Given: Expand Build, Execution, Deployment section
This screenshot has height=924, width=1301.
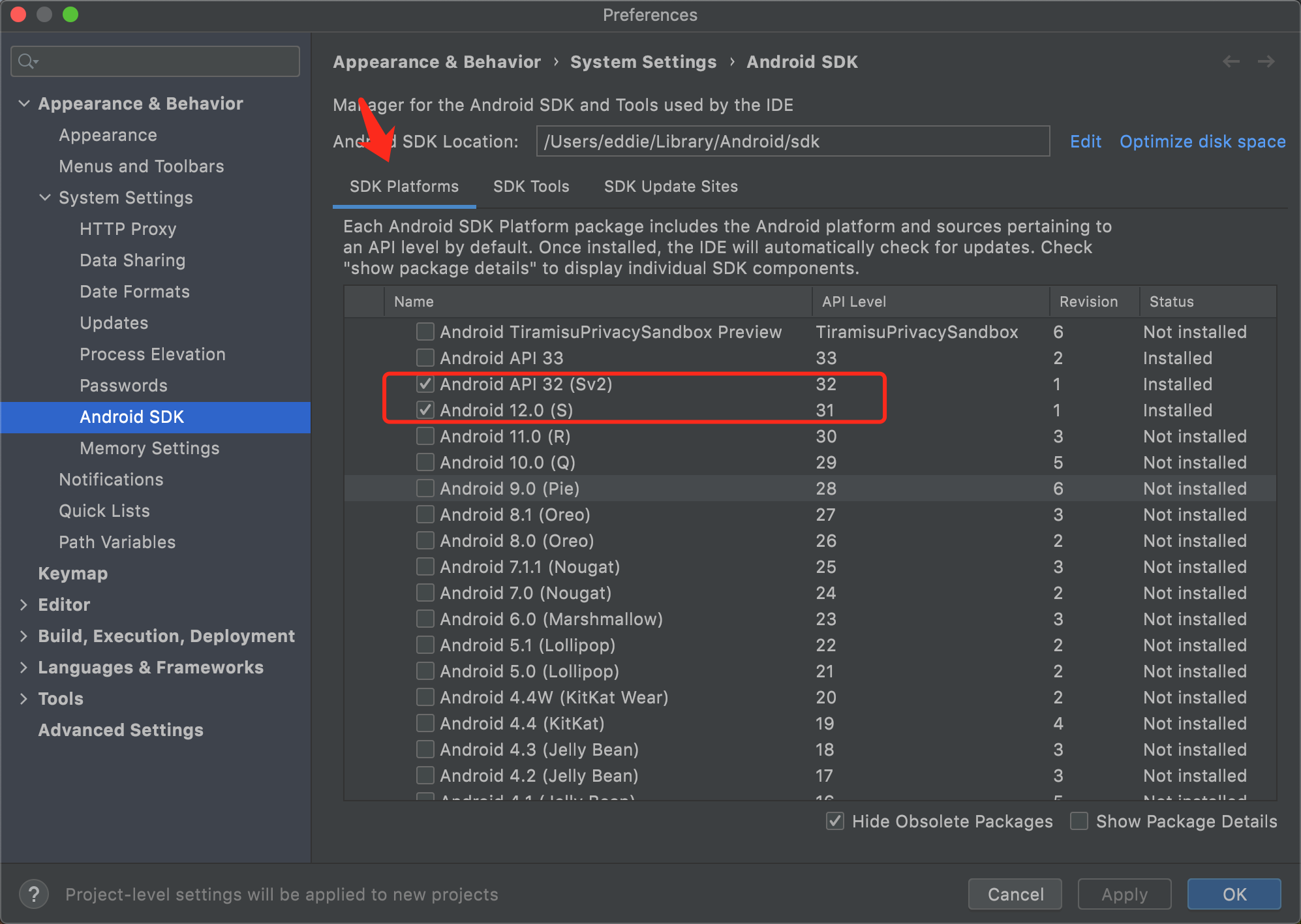Looking at the screenshot, I should [x=24, y=636].
